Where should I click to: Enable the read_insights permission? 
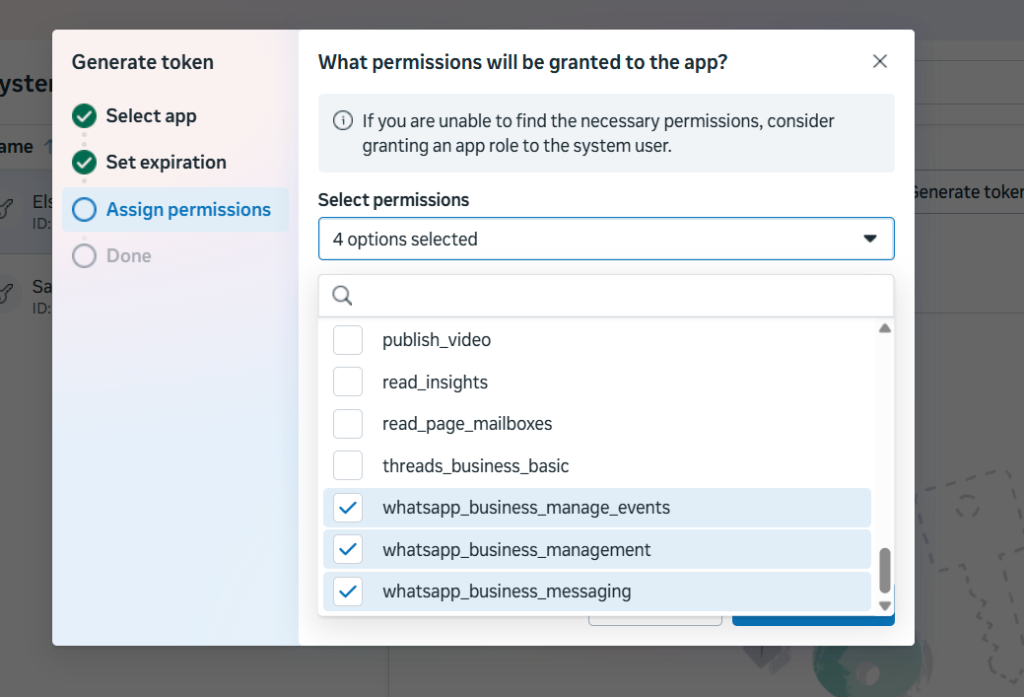pos(347,381)
